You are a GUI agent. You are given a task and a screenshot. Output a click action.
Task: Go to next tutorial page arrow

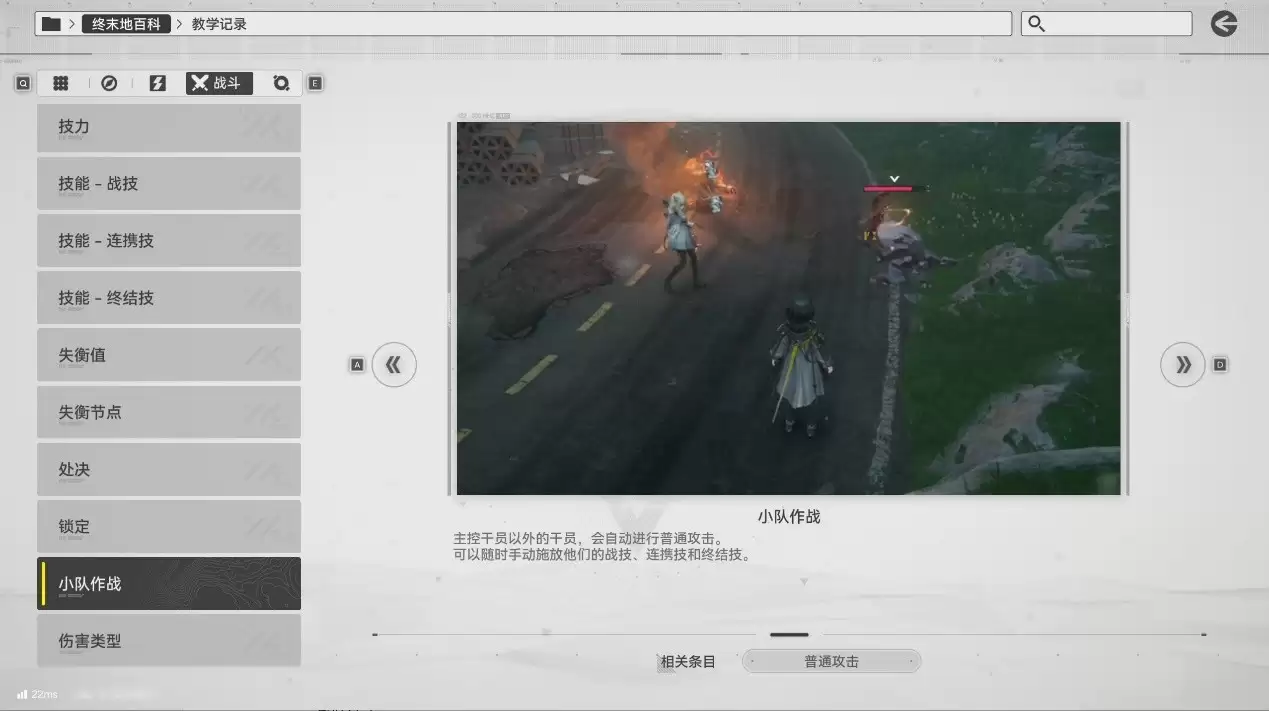click(1183, 365)
